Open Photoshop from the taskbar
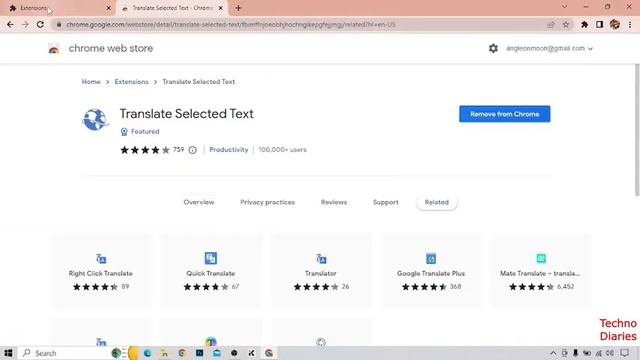Screen dimensions: 640x360 (x=200, y=353)
